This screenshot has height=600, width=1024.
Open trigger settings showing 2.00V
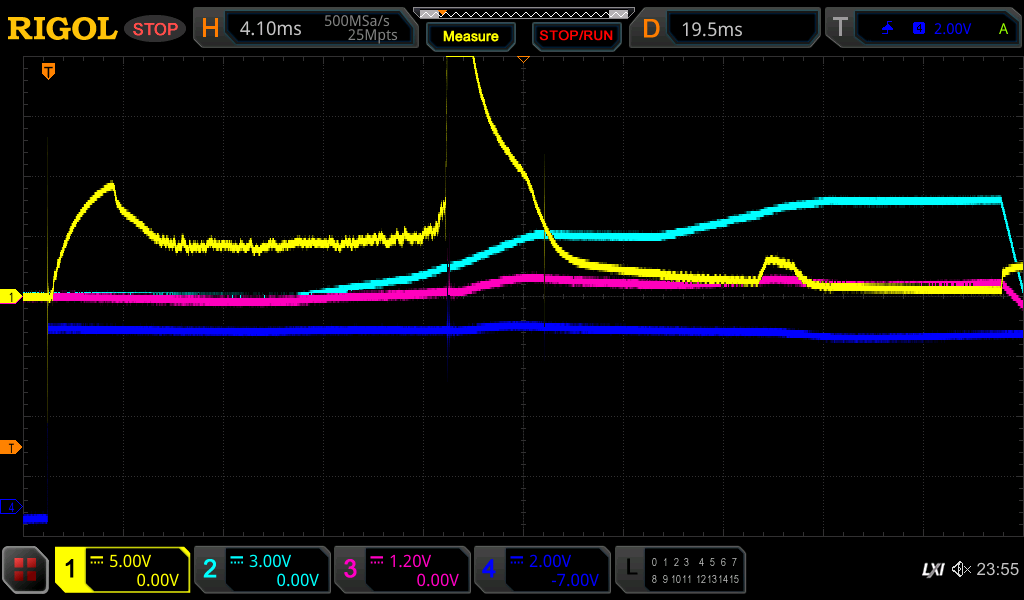tap(922, 29)
